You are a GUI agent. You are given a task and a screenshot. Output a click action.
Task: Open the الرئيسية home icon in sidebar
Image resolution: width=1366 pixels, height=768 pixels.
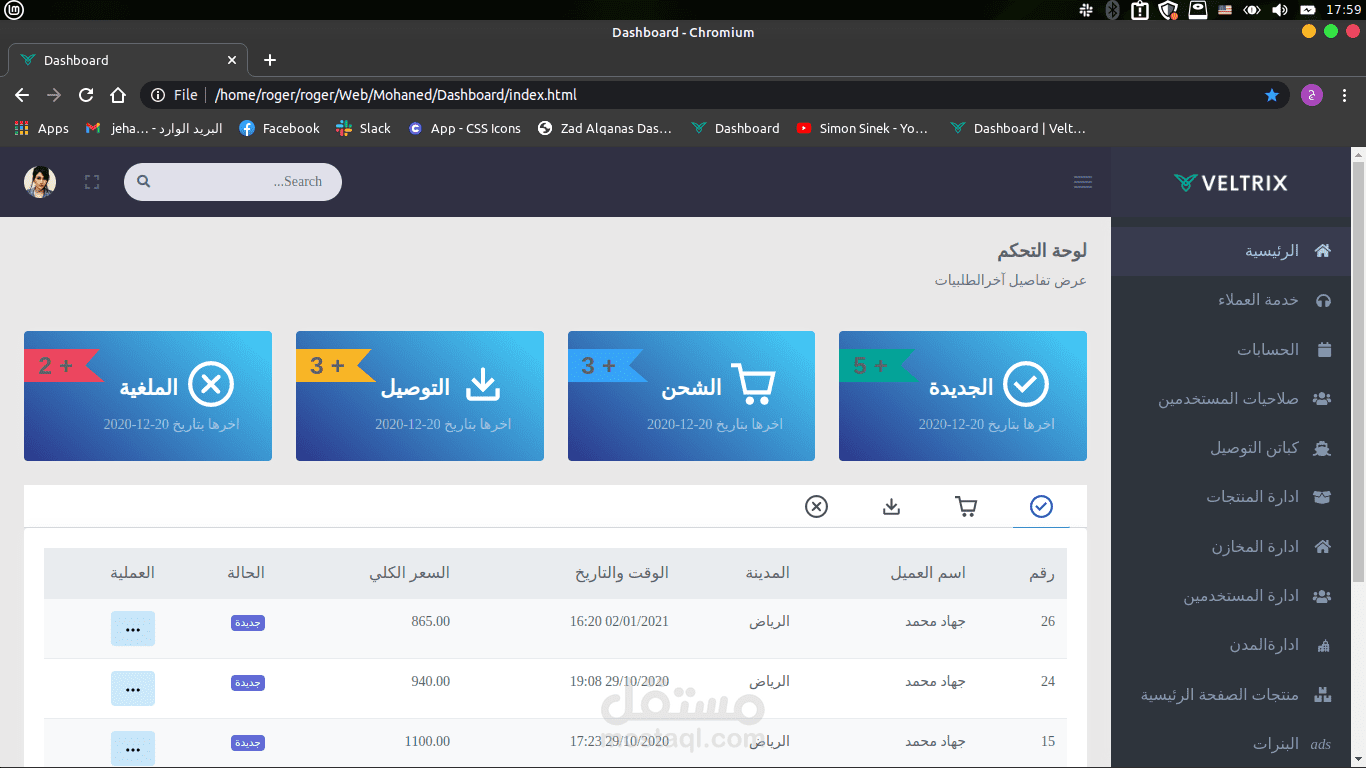[1322, 251]
